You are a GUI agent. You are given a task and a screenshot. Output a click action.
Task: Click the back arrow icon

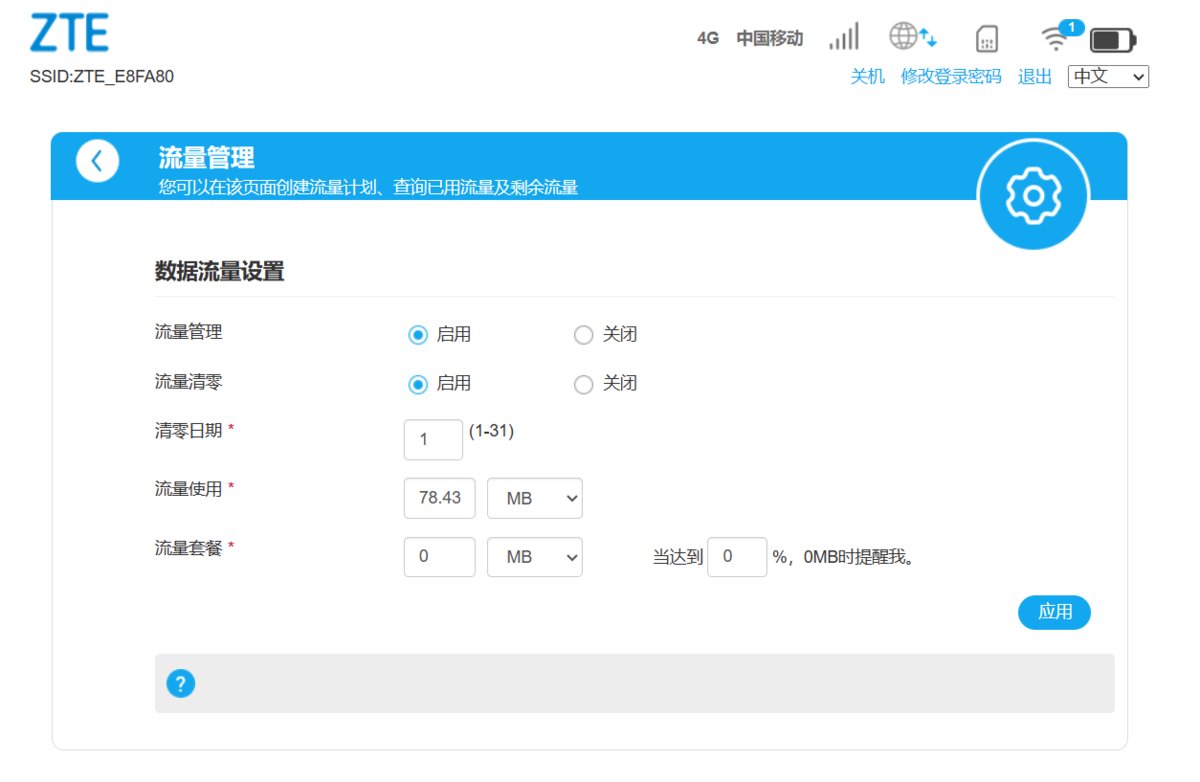[x=97, y=161]
